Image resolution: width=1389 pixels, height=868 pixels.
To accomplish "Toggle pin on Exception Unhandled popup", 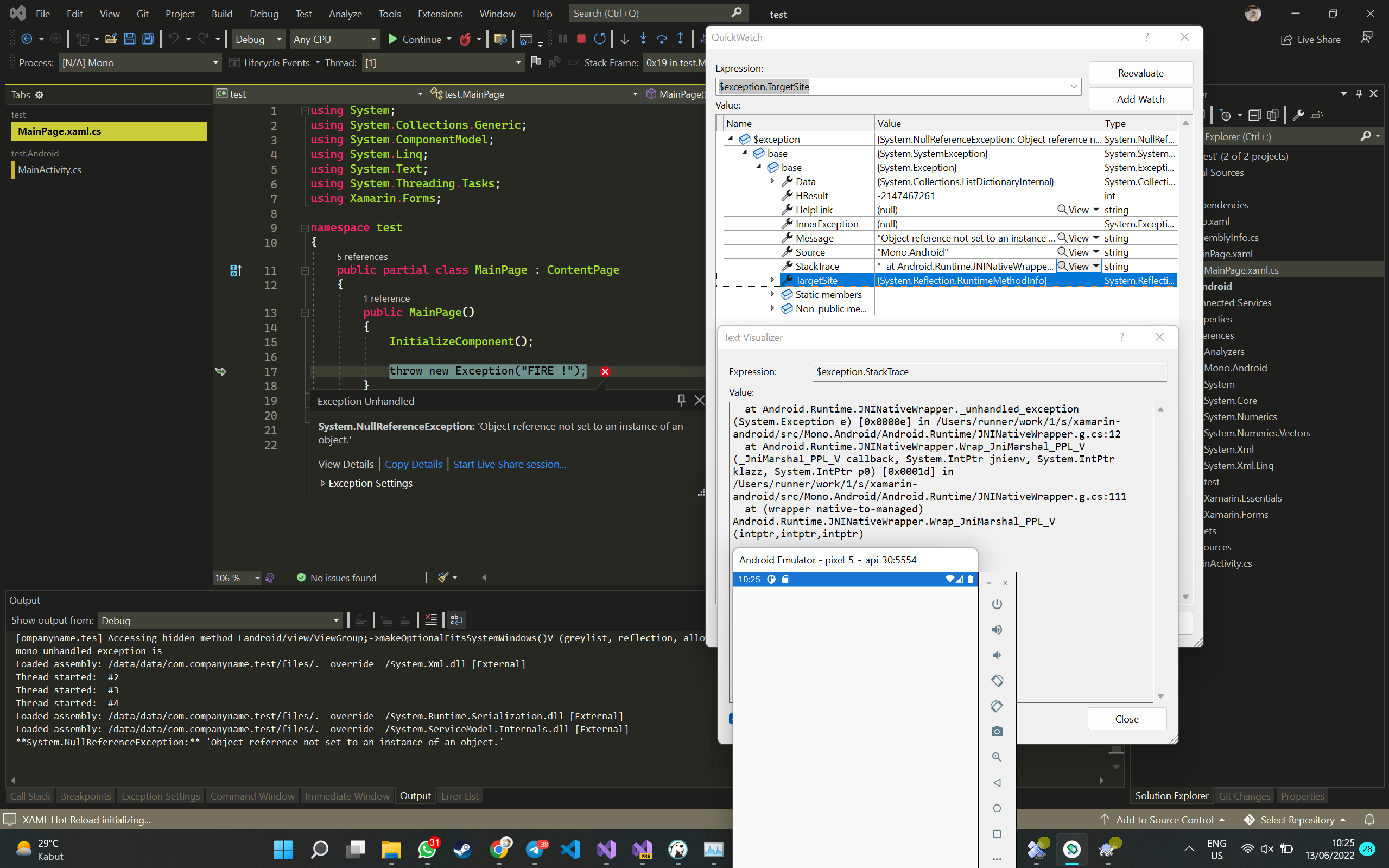I will (681, 400).
